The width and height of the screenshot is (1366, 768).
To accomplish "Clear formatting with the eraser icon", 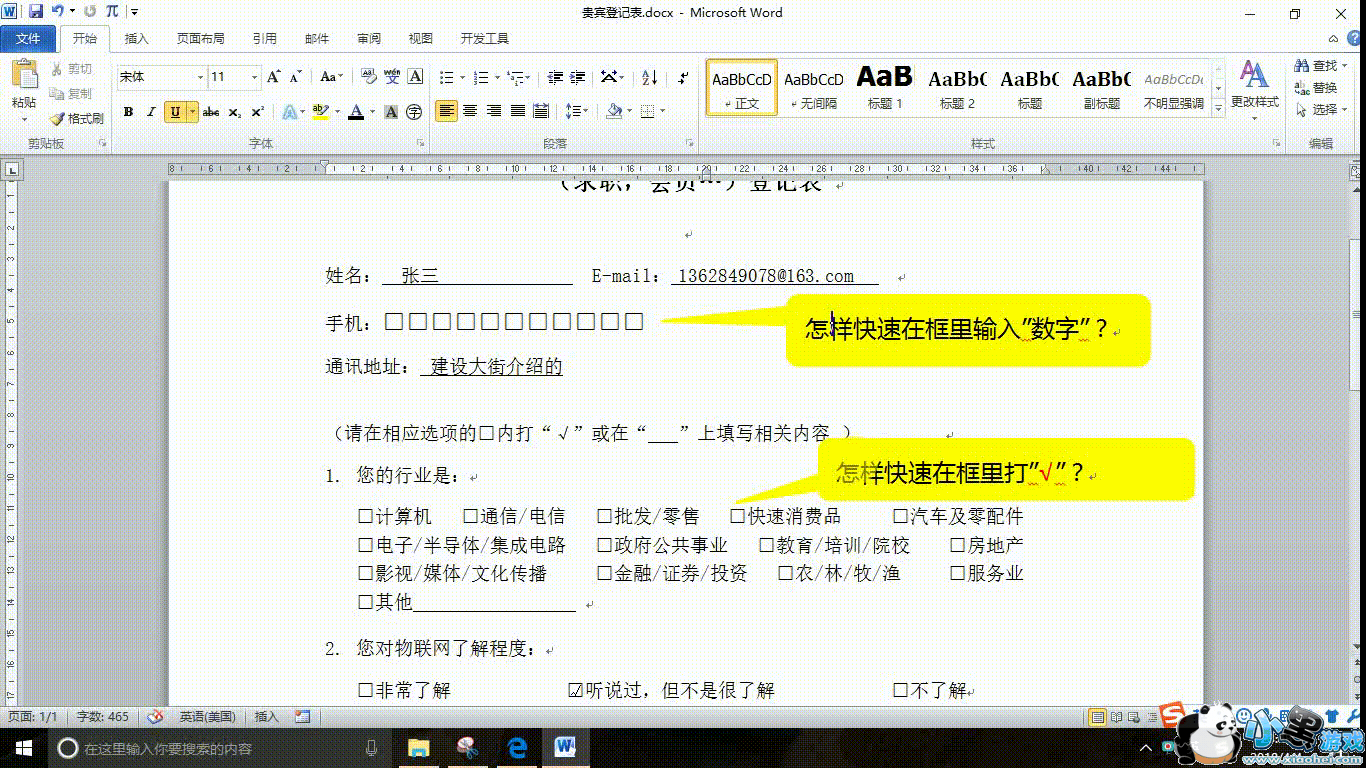I will (368, 77).
